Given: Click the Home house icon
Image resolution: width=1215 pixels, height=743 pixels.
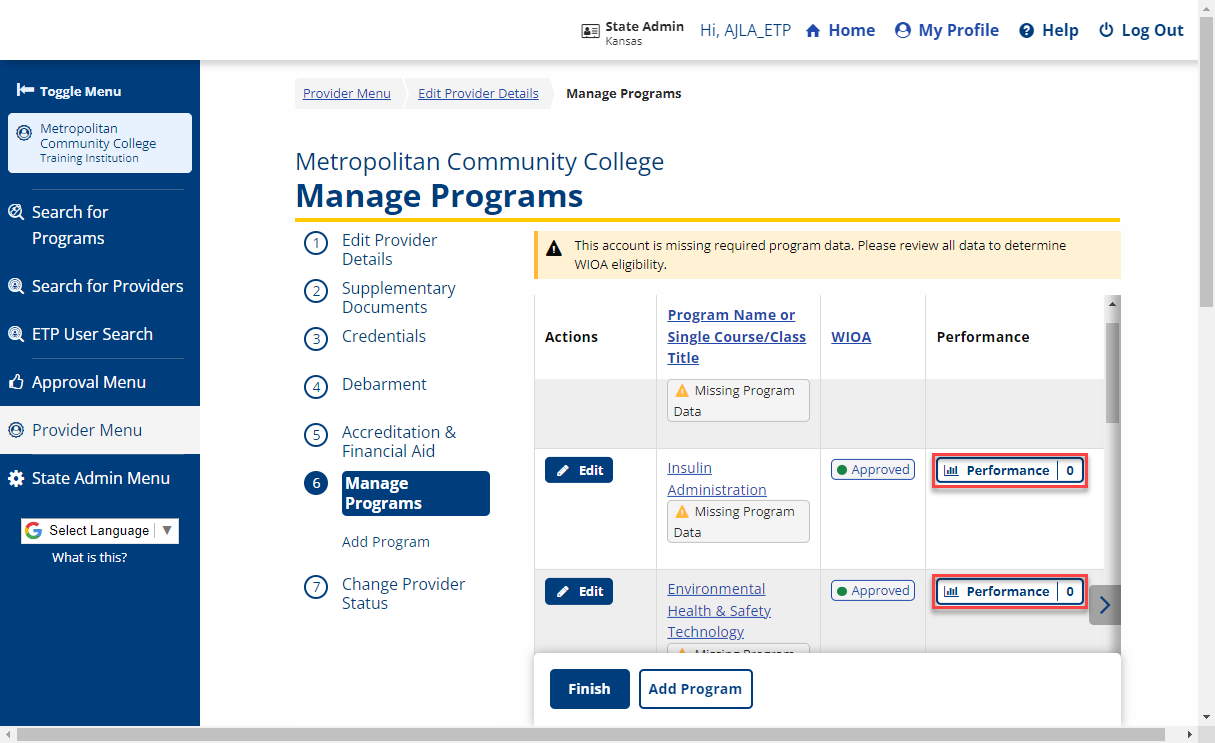Looking at the screenshot, I should click(813, 31).
